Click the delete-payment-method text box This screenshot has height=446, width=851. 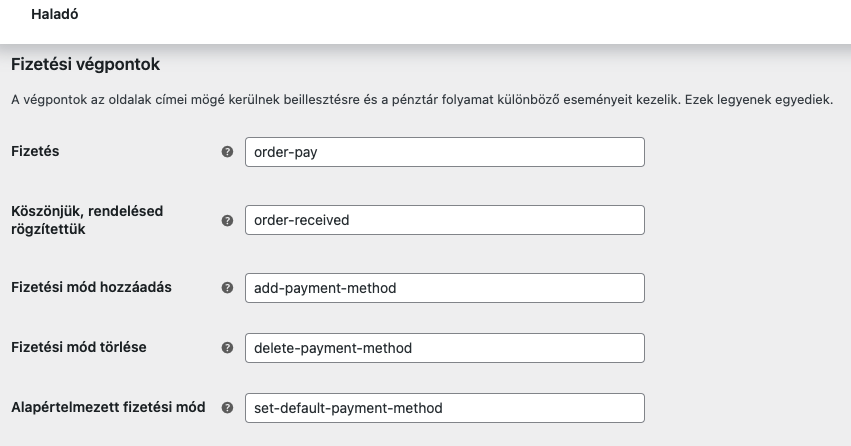(x=444, y=348)
